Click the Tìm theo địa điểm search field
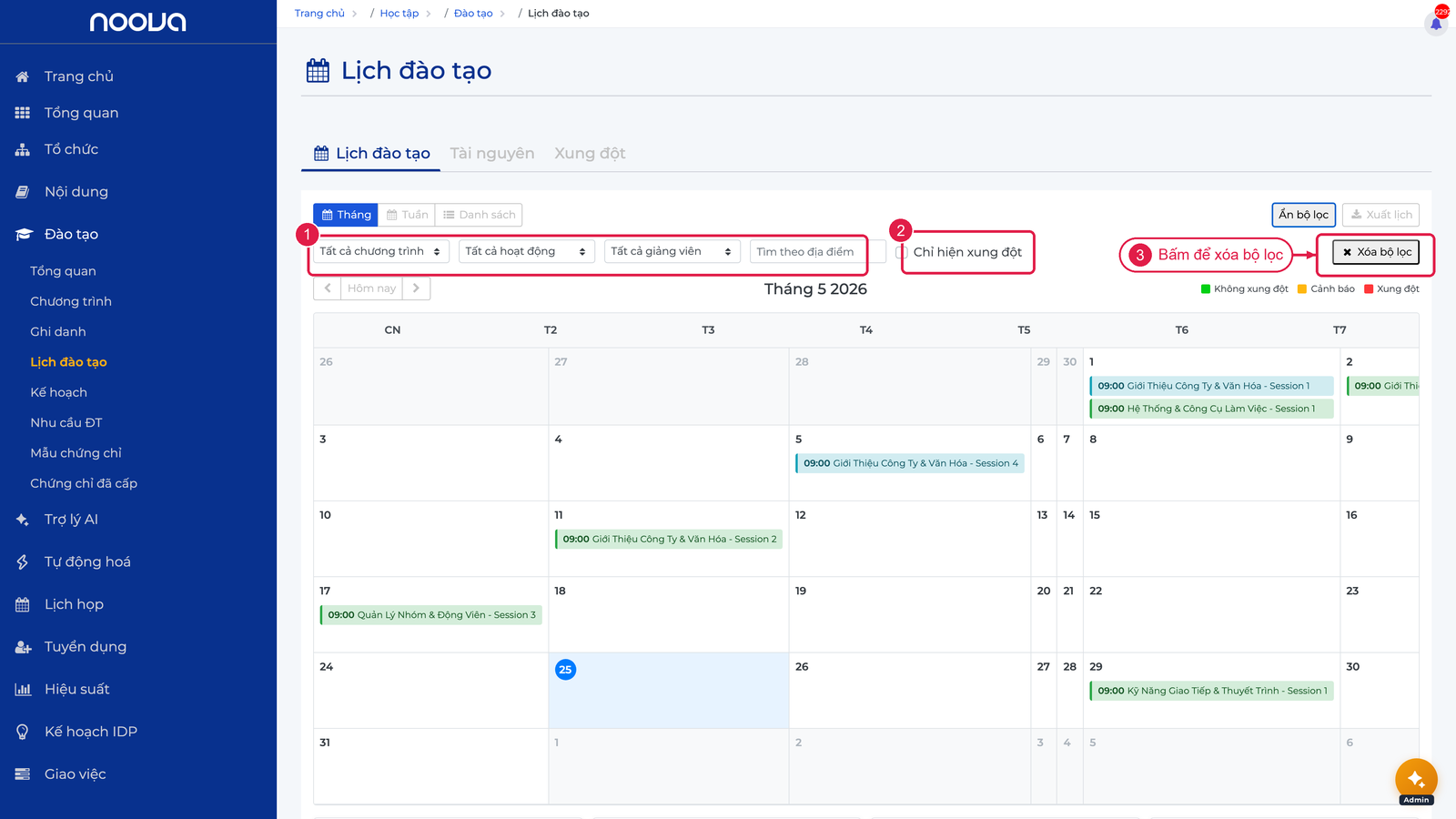The width and height of the screenshot is (1456, 819). click(x=817, y=252)
